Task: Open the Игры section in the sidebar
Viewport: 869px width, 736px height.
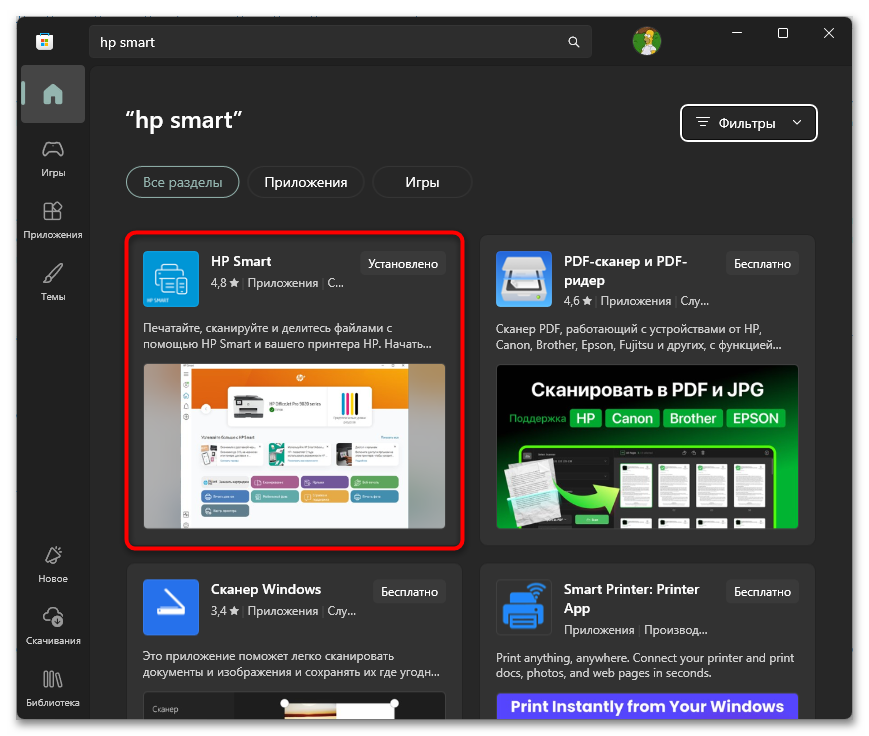Action: [x=53, y=159]
